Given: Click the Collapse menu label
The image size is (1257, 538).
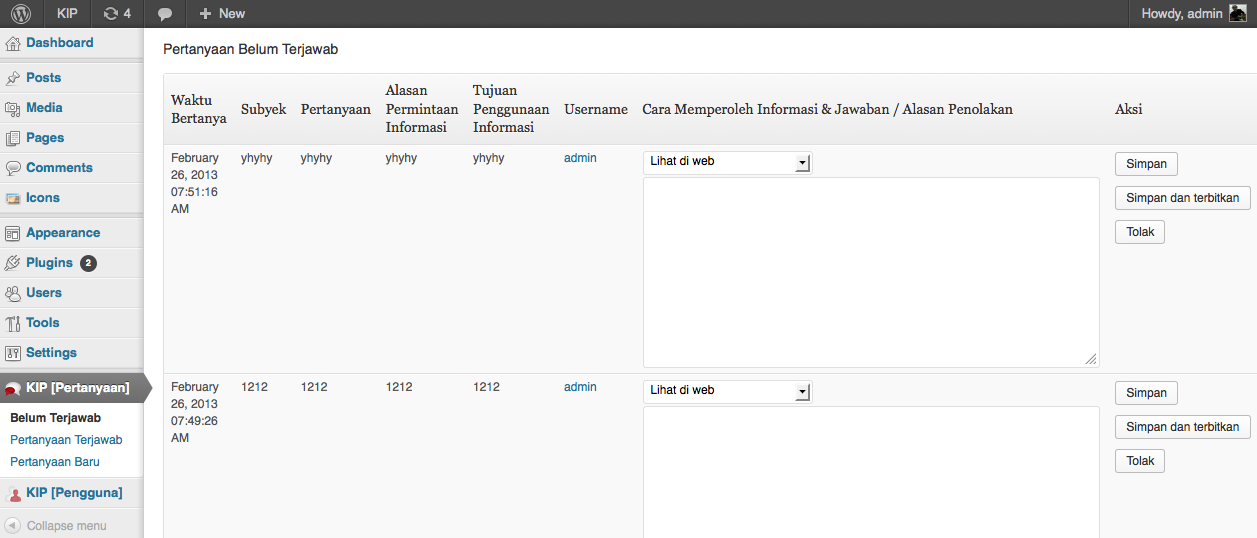Looking at the screenshot, I should coord(66,526).
